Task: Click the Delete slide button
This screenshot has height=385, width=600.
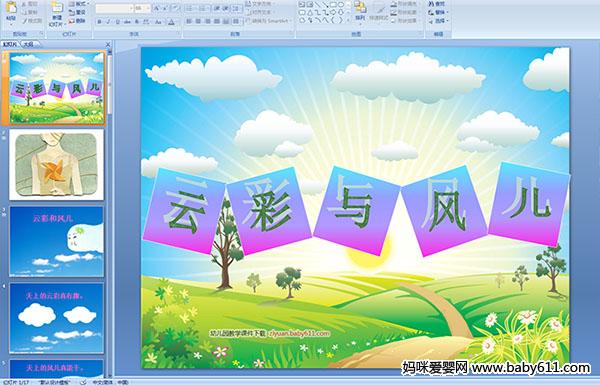Action: point(78,21)
